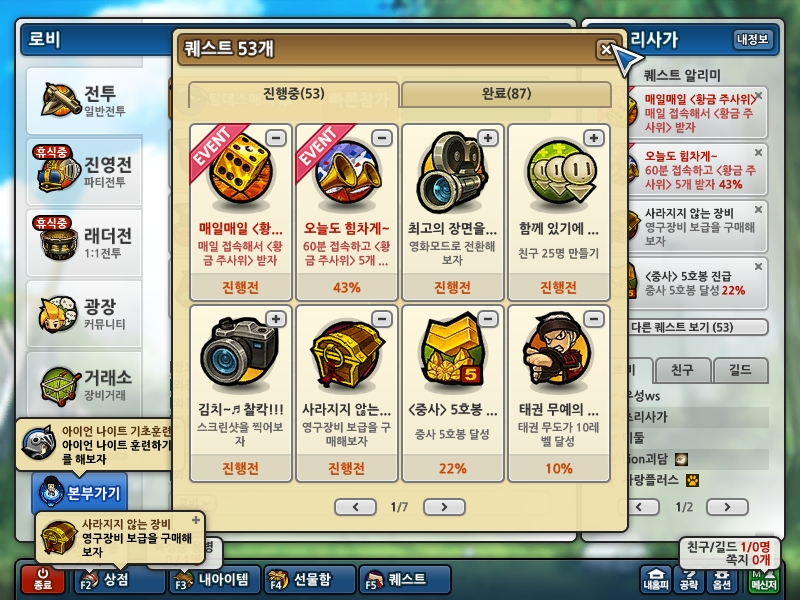The height and width of the screenshot is (600, 800).
Task: Open the golden dice daily event quest
Action: pyautogui.click(x=240, y=212)
